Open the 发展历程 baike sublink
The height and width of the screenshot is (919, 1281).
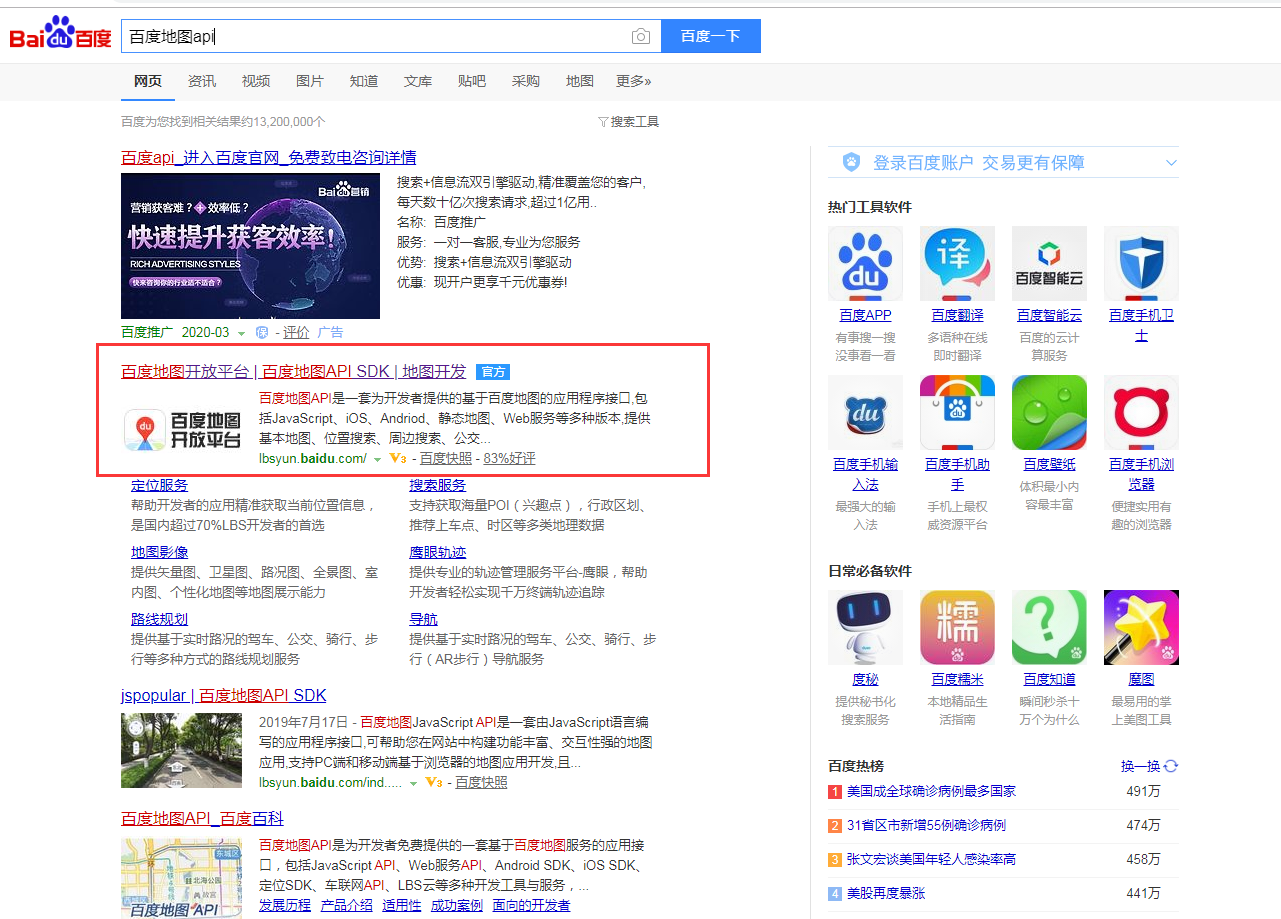(x=285, y=905)
